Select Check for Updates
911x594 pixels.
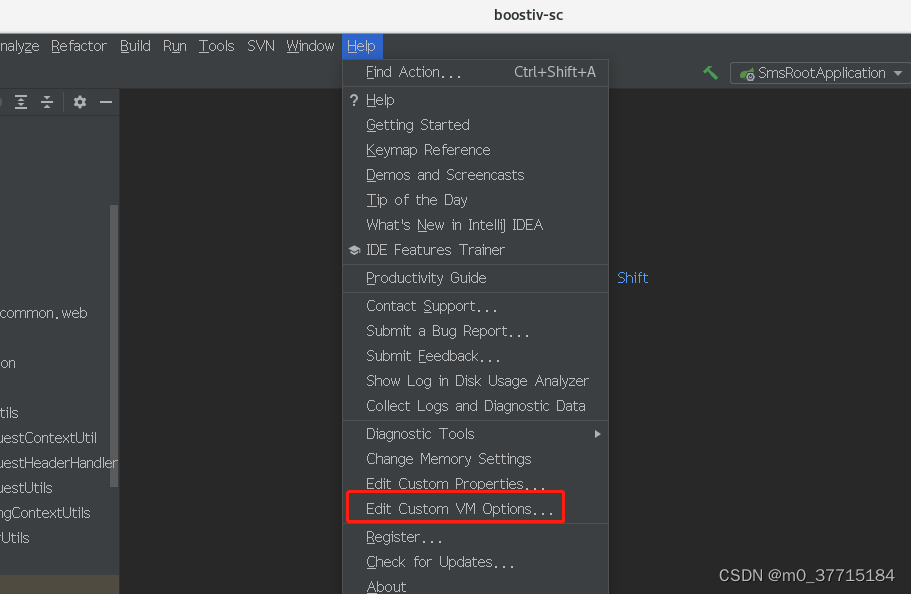441,562
